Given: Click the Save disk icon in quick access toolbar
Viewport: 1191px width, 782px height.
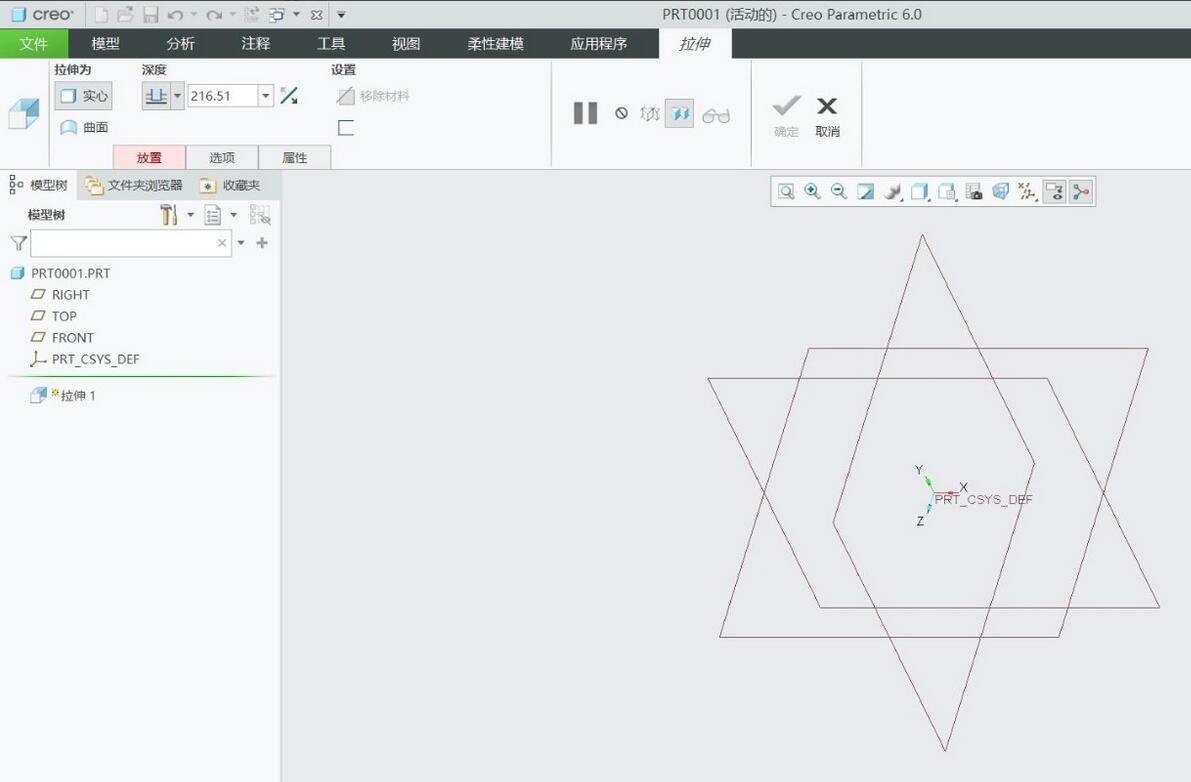Looking at the screenshot, I should pyautogui.click(x=151, y=14).
